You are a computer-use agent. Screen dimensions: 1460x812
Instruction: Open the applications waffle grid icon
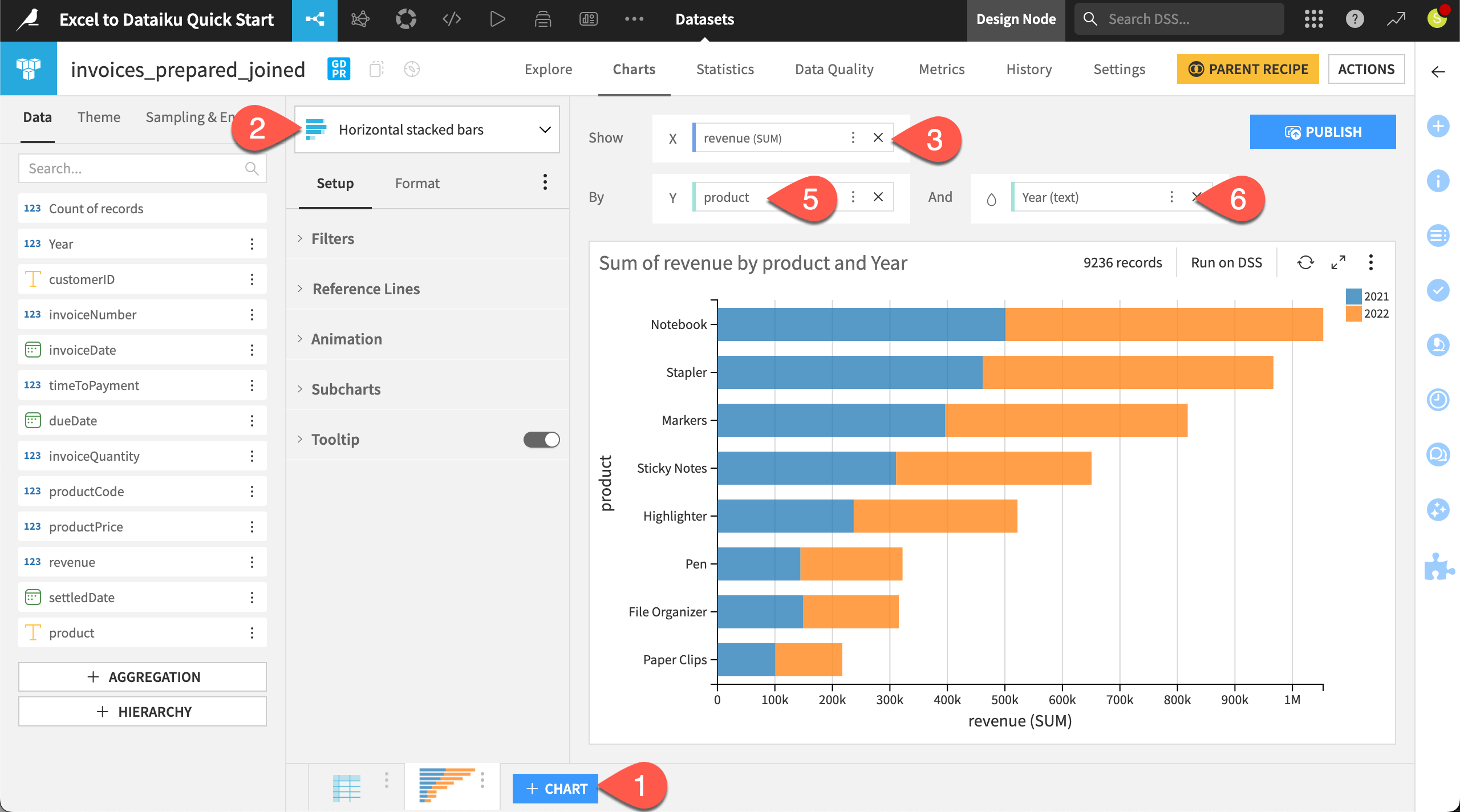click(1314, 19)
